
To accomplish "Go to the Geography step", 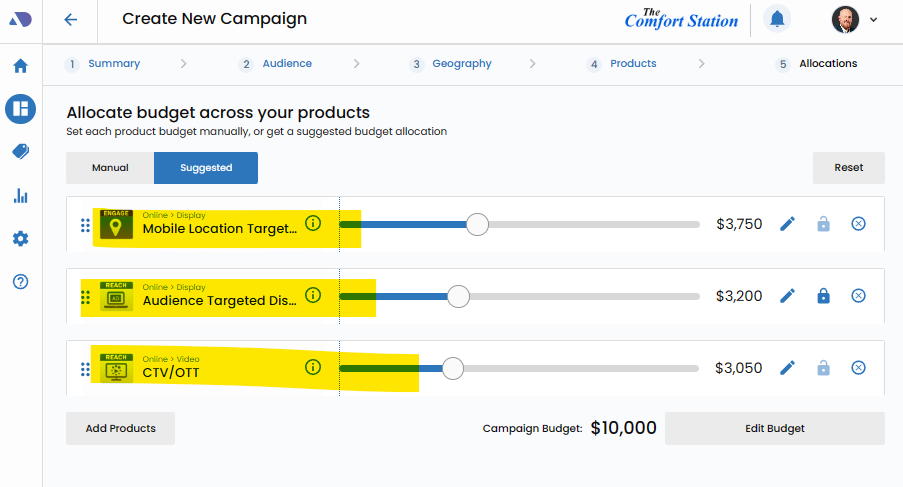I will coord(461,64).
